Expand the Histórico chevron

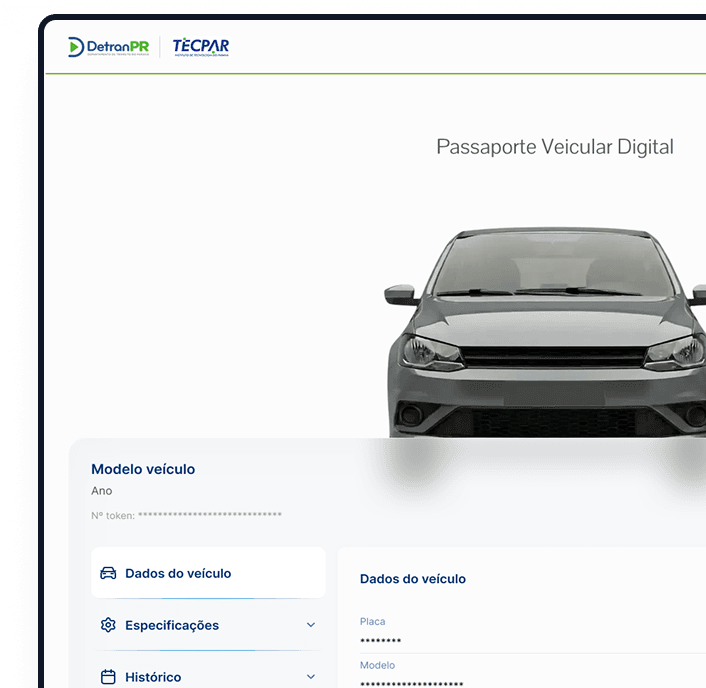click(311, 677)
